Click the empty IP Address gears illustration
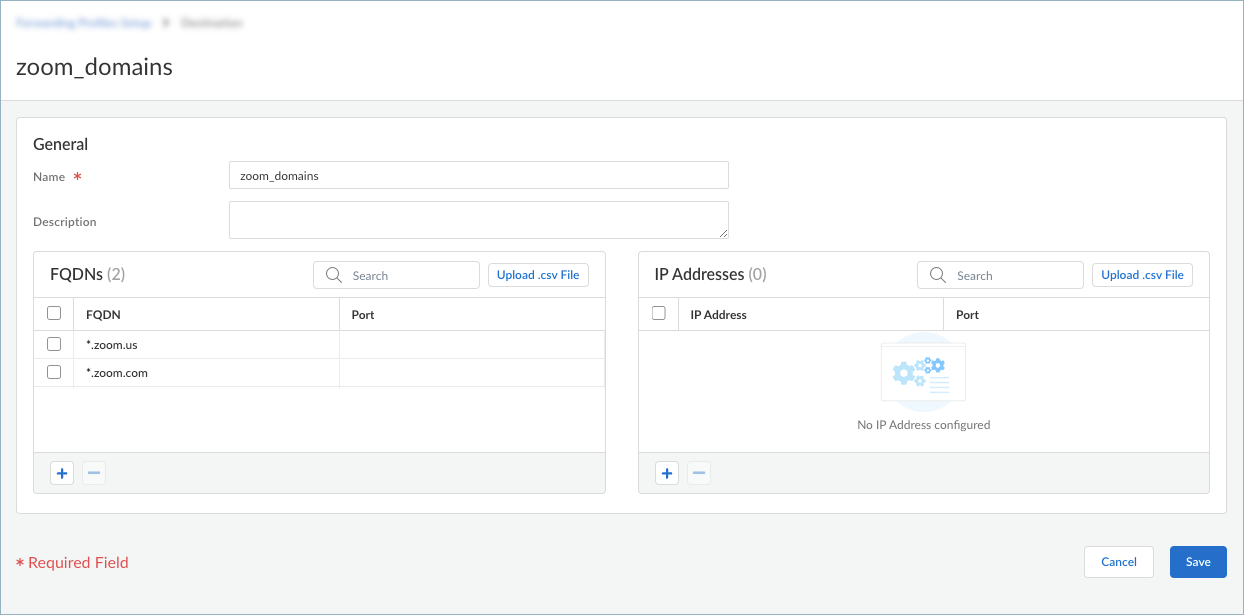The width and height of the screenshot is (1244, 615). pos(923,374)
